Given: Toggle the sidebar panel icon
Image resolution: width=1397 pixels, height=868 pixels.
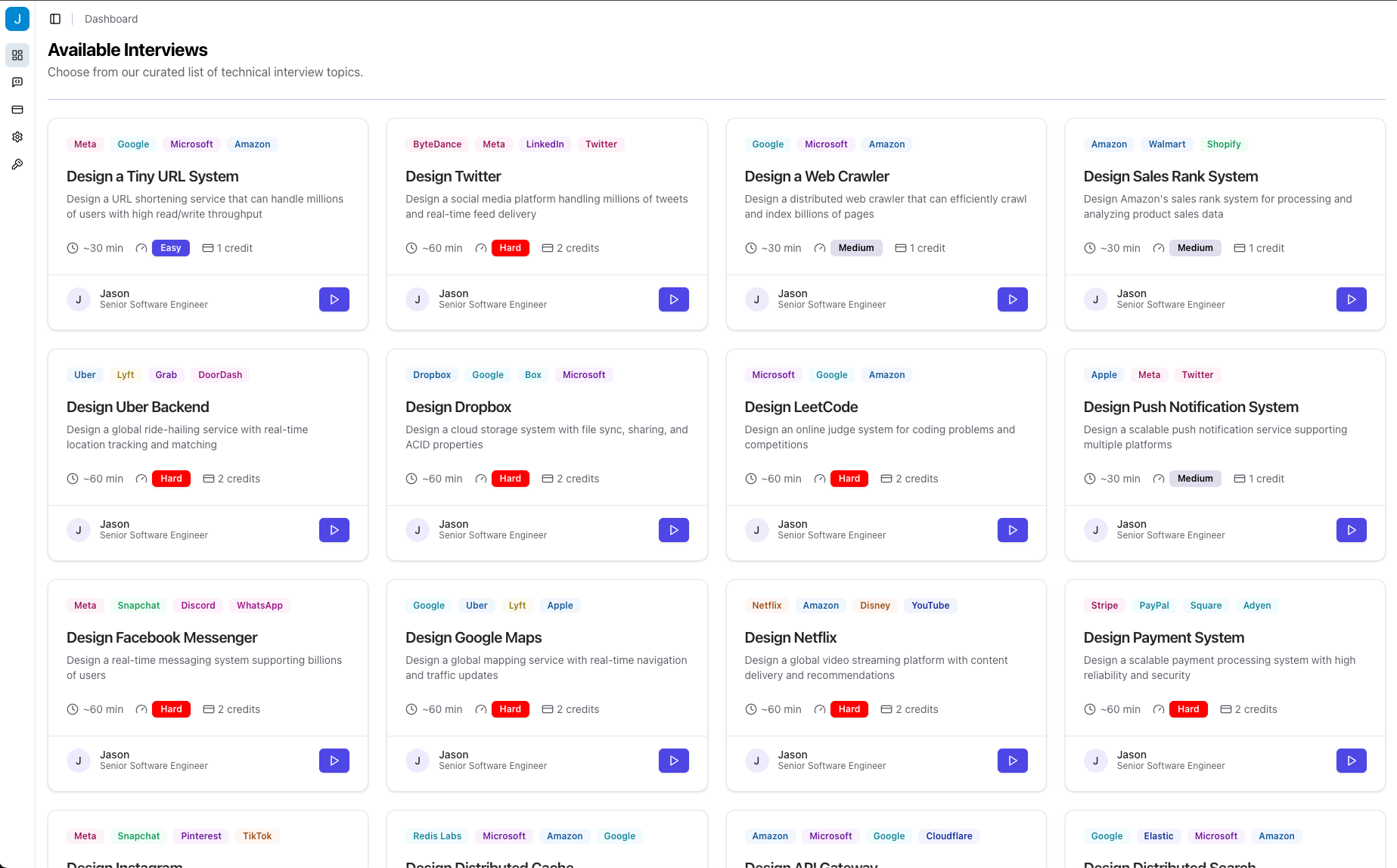Looking at the screenshot, I should tap(55, 19).
